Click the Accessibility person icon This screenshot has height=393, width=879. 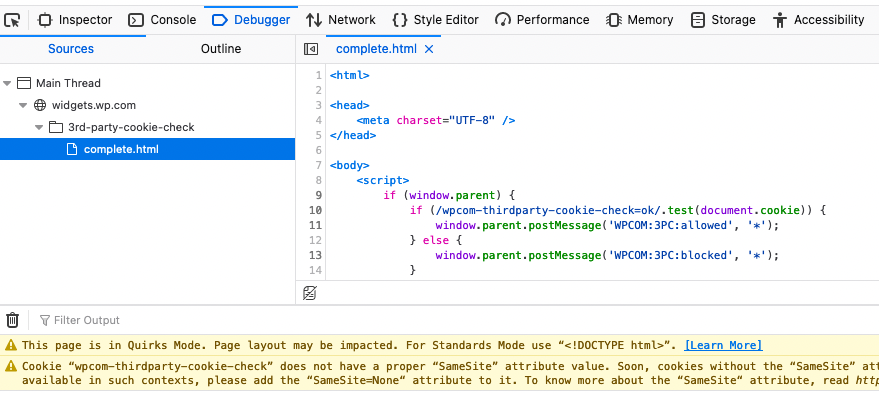click(x=780, y=20)
